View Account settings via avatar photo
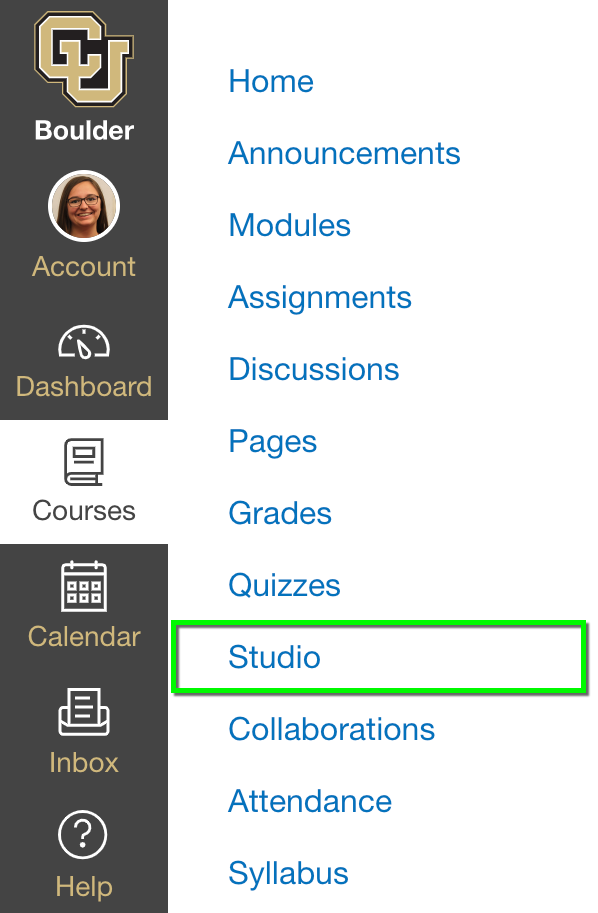The width and height of the screenshot is (598, 913). pyautogui.click(x=83, y=205)
